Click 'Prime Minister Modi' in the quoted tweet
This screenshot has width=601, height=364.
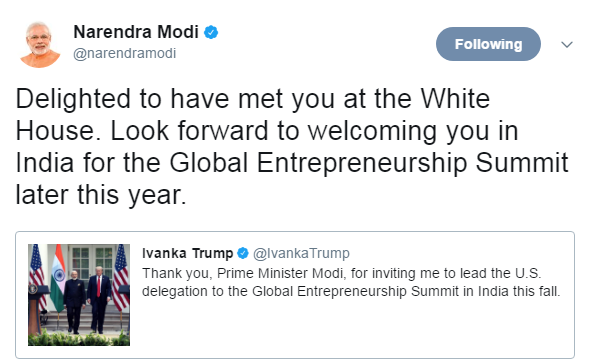tap(280, 274)
